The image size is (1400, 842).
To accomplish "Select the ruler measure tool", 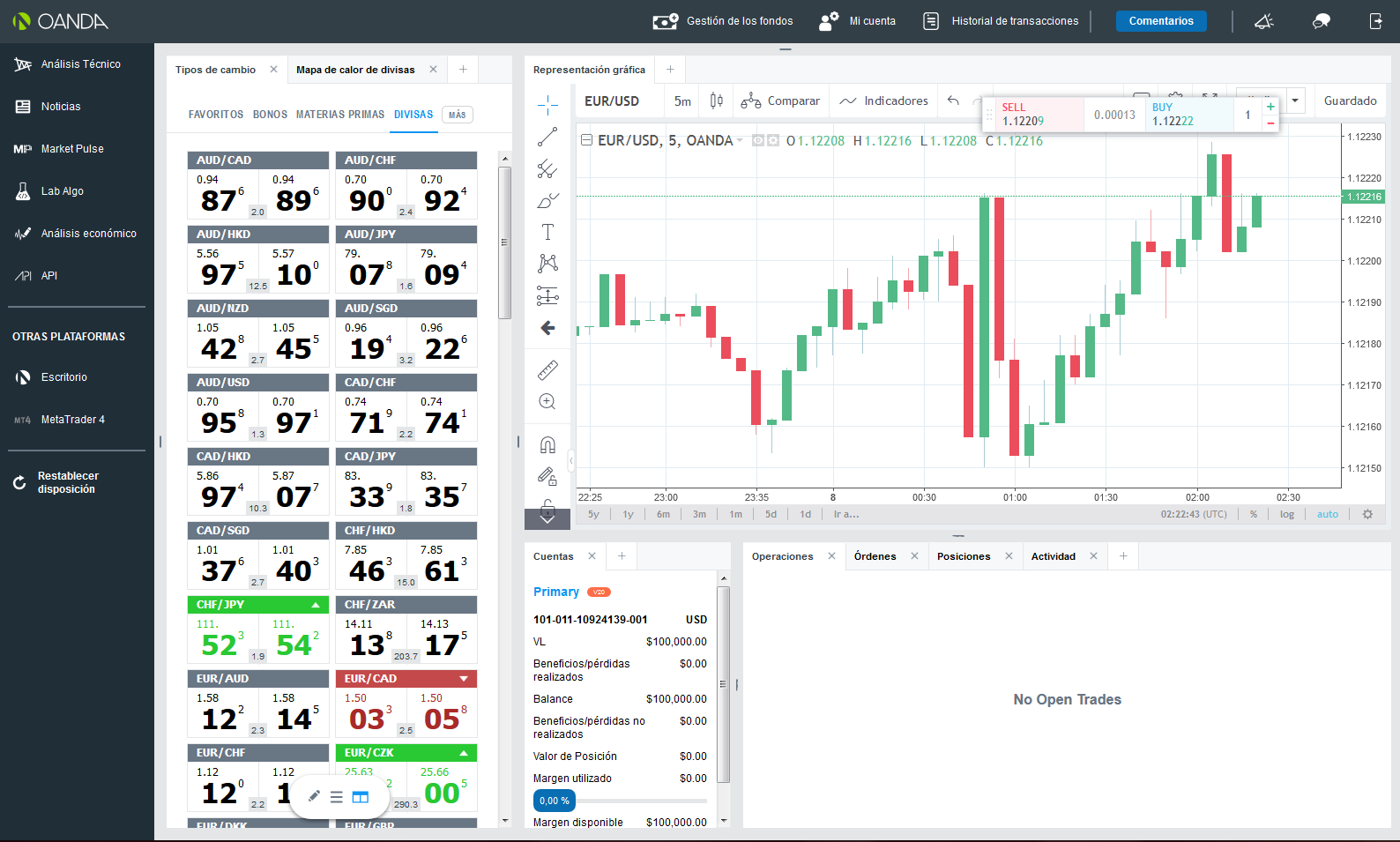I will point(547,369).
